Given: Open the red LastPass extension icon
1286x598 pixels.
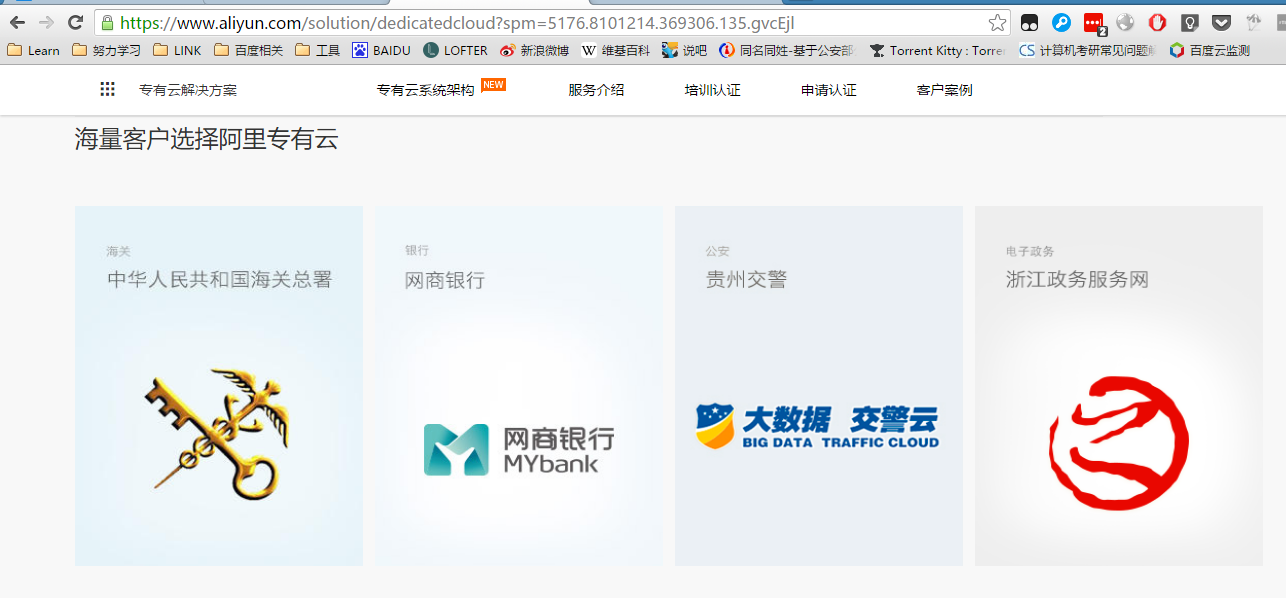Looking at the screenshot, I should click(1094, 22).
